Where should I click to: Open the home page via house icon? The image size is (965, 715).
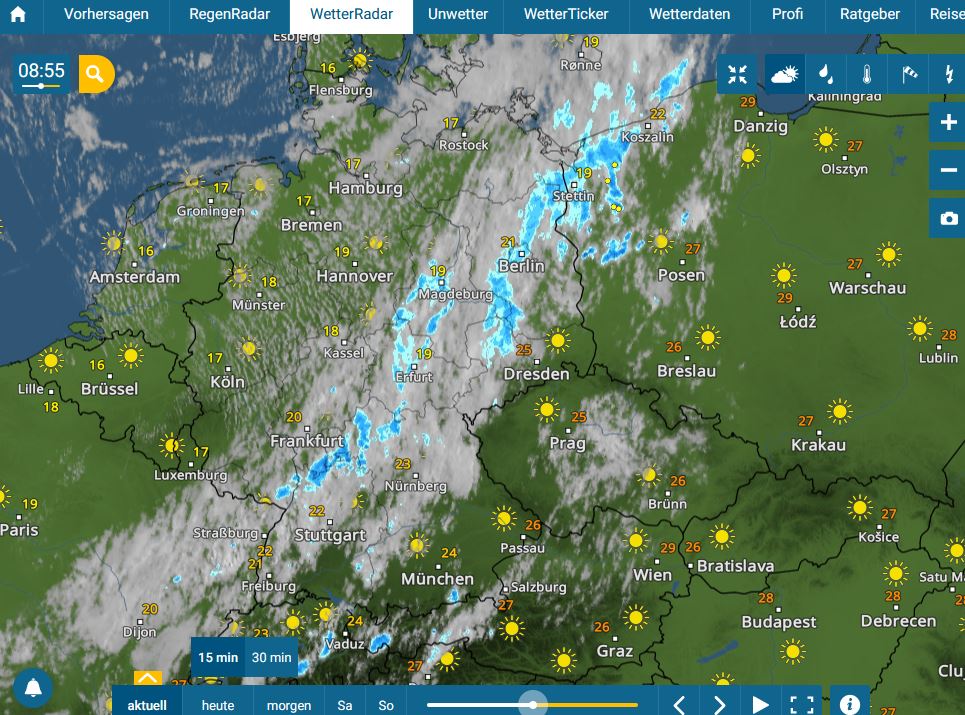18,14
